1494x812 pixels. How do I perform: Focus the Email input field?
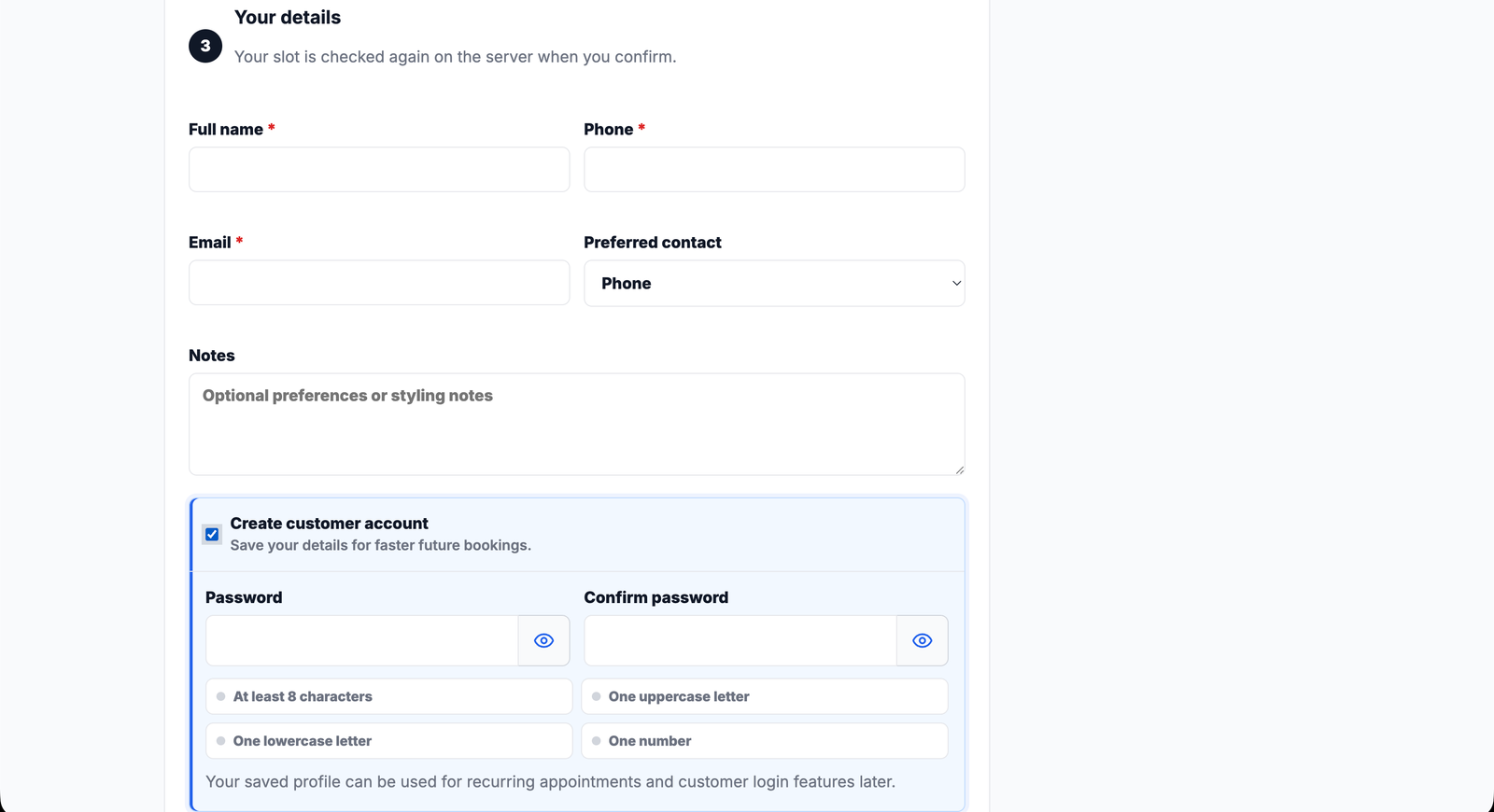point(379,283)
